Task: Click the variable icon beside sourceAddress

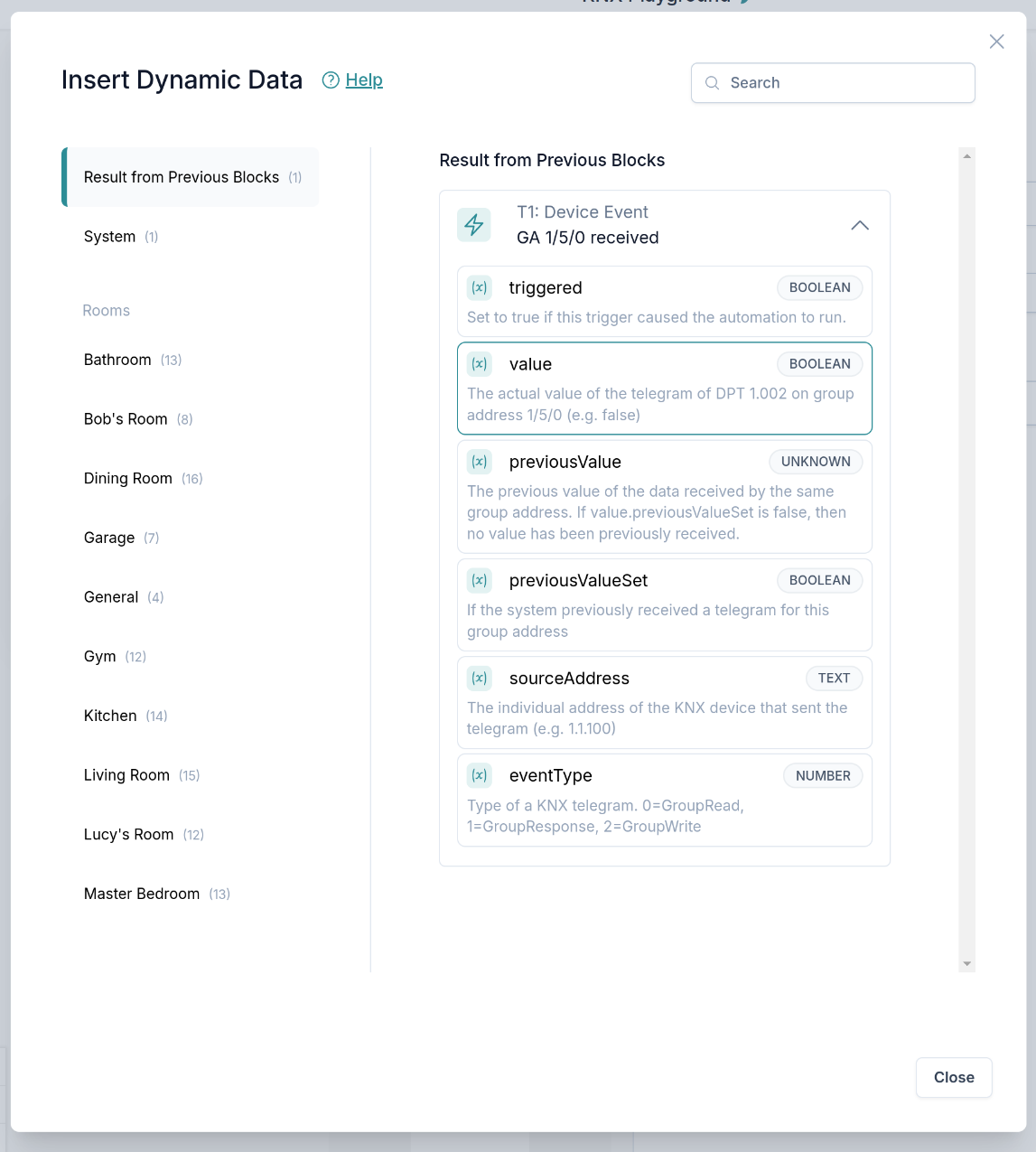Action: (x=480, y=679)
